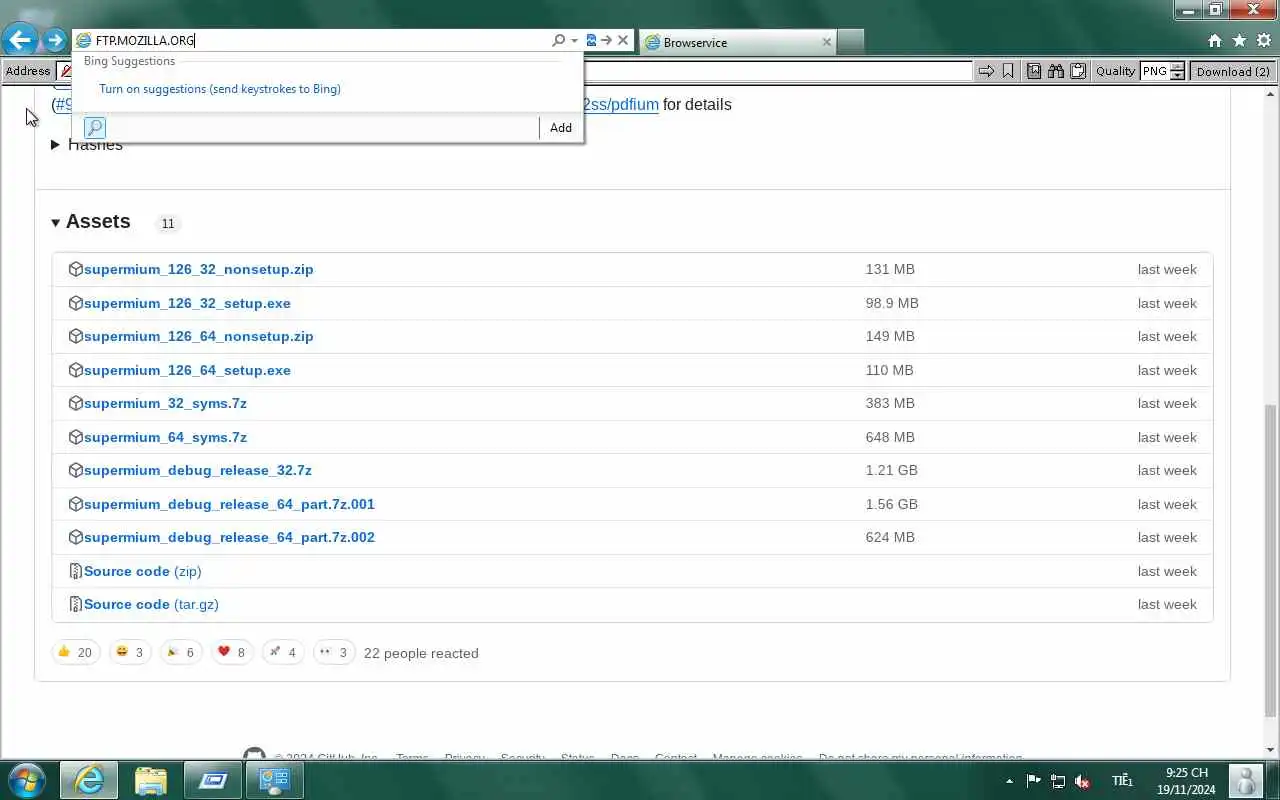
Task: Open Internet Explorer from the taskbar
Action: coord(89,780)
